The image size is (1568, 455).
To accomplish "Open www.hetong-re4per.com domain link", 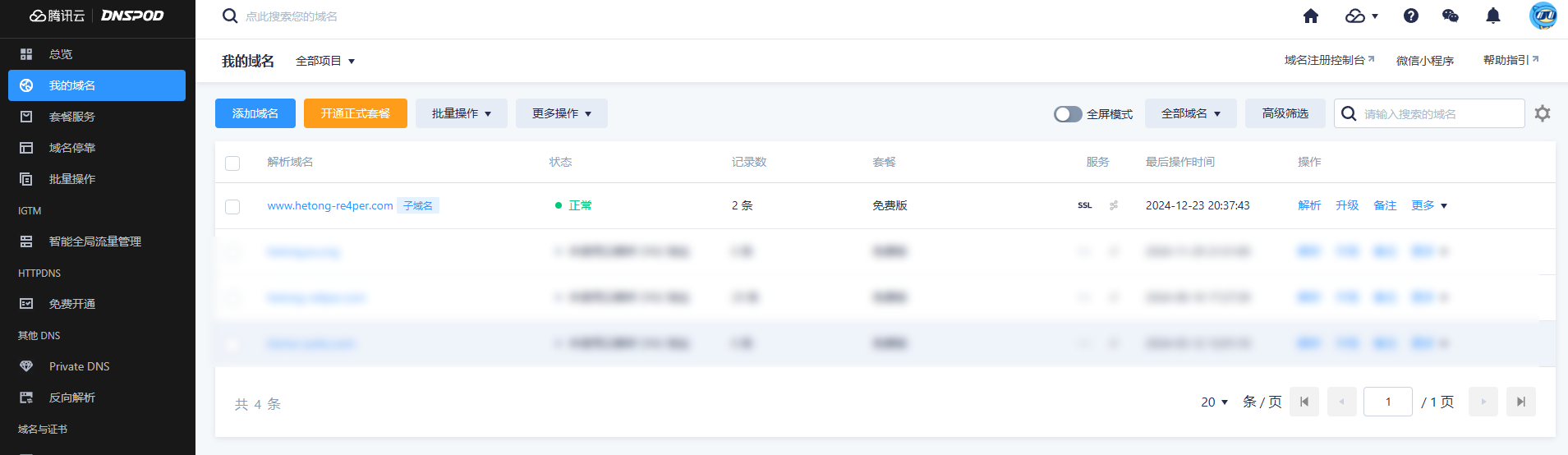I will click(330, 205).
